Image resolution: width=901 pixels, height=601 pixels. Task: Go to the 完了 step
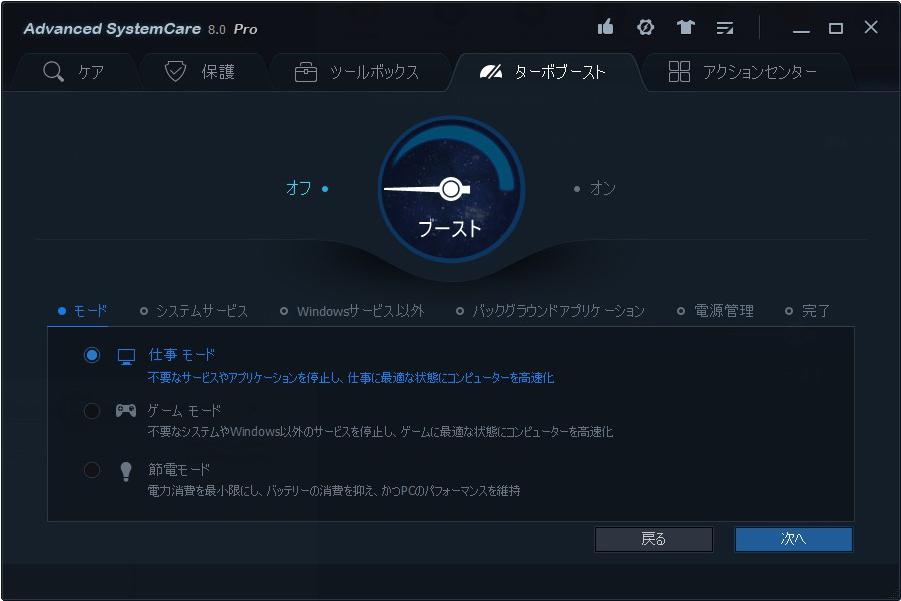pyautogui.click(x=807, y=311)
